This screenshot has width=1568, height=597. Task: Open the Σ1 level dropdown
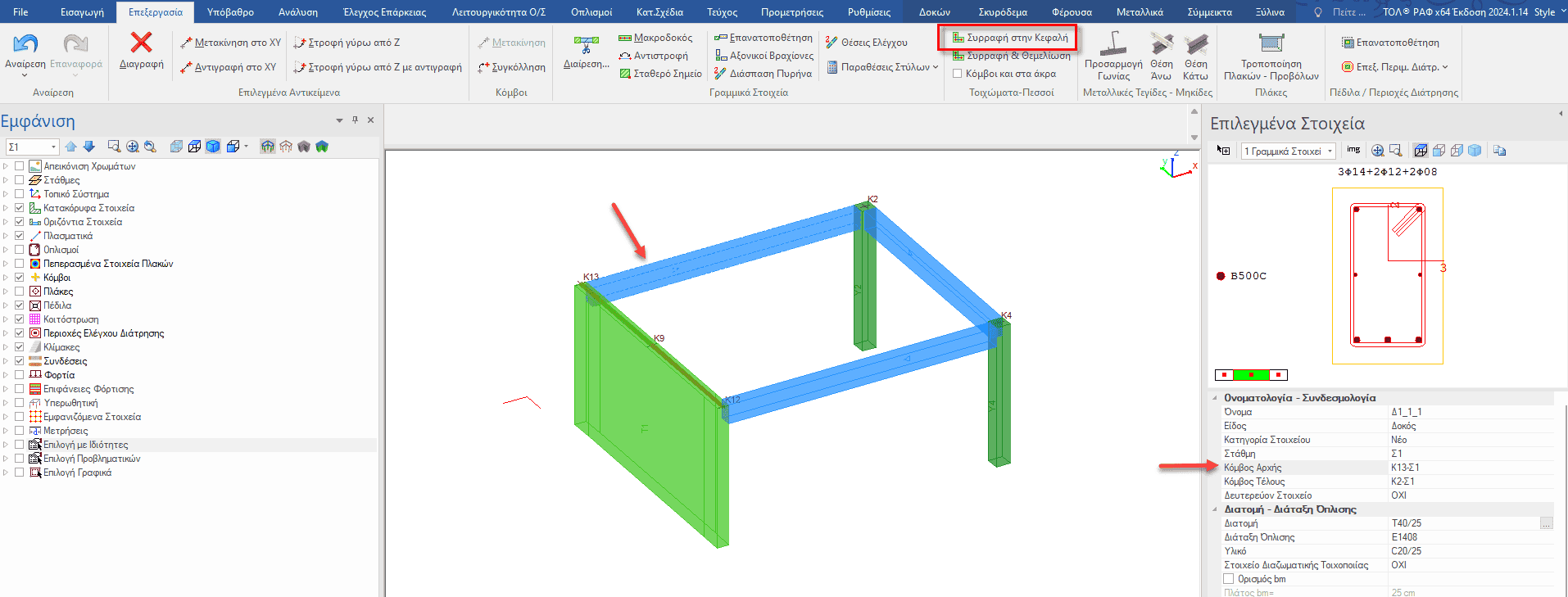point(53,147)
